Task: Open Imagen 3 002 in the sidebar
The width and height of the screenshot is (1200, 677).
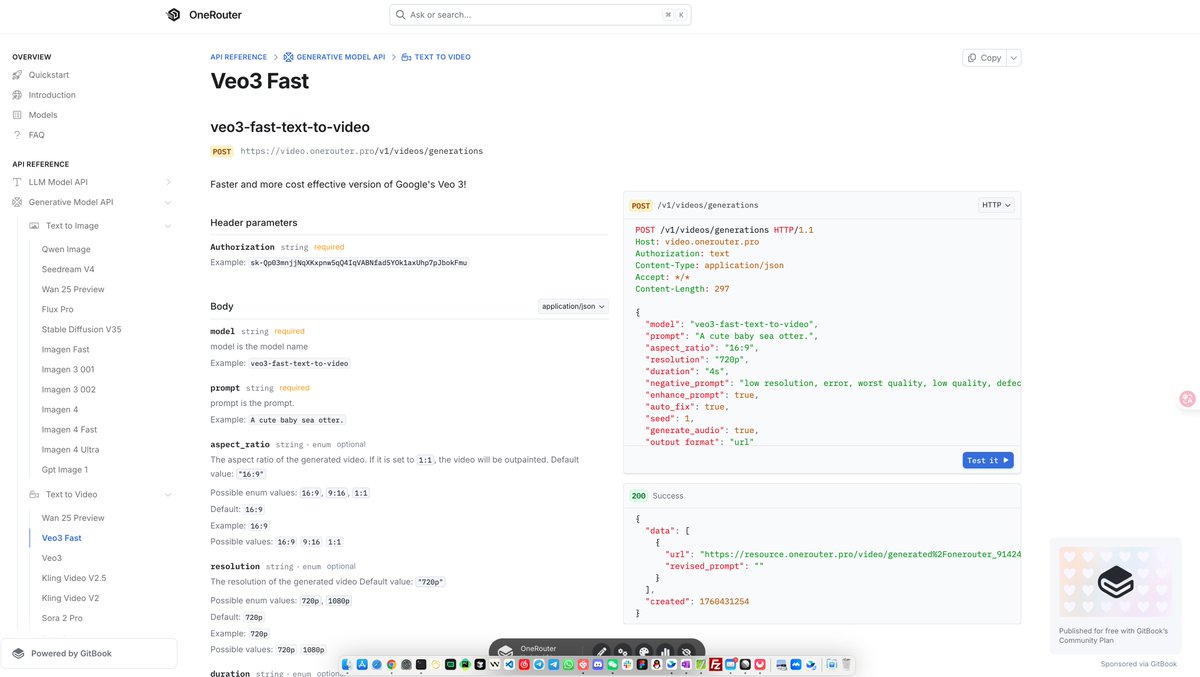Action: coord(69,390)
